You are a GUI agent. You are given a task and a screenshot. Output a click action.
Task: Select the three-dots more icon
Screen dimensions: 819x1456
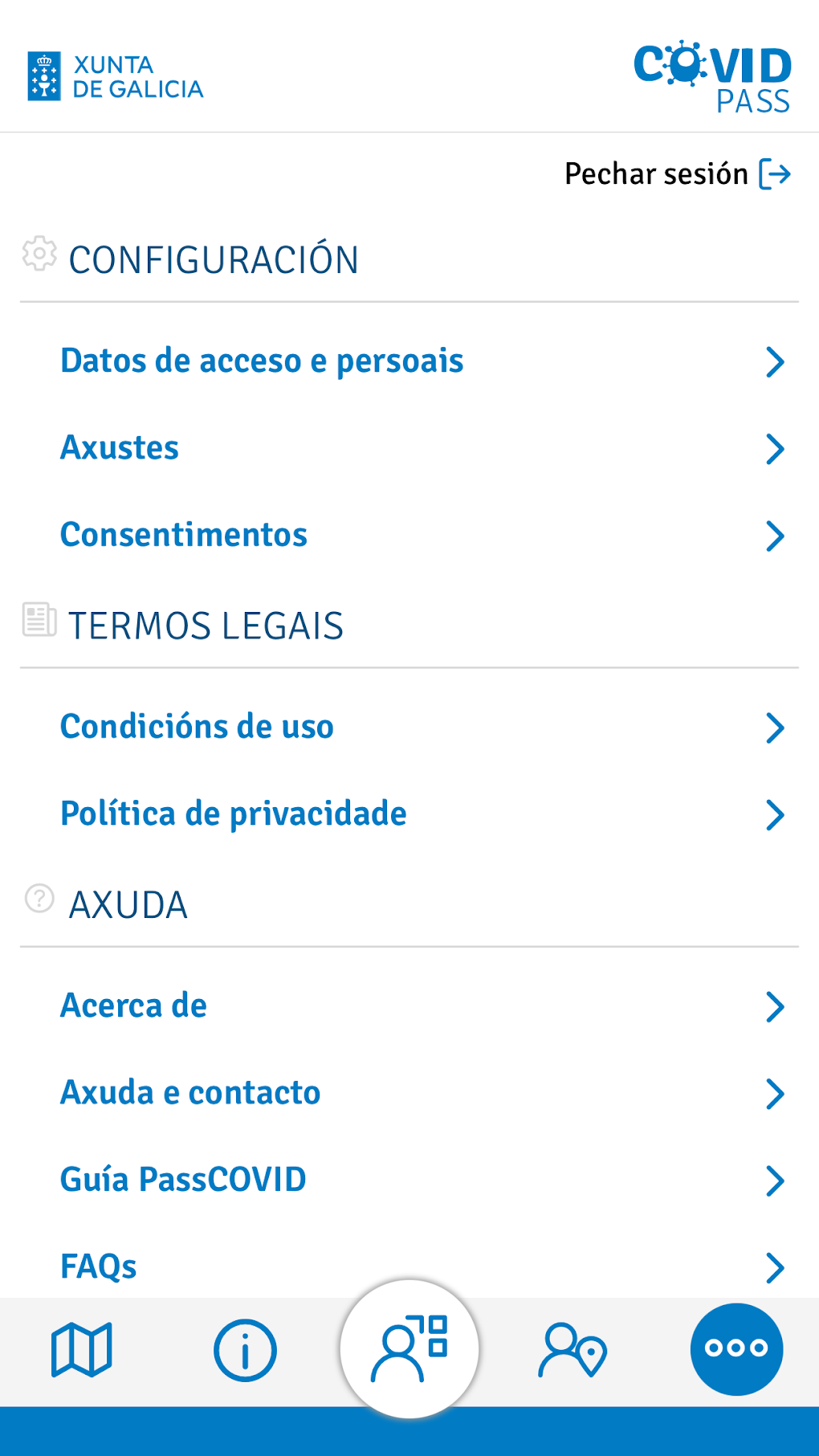point(736,1348)
